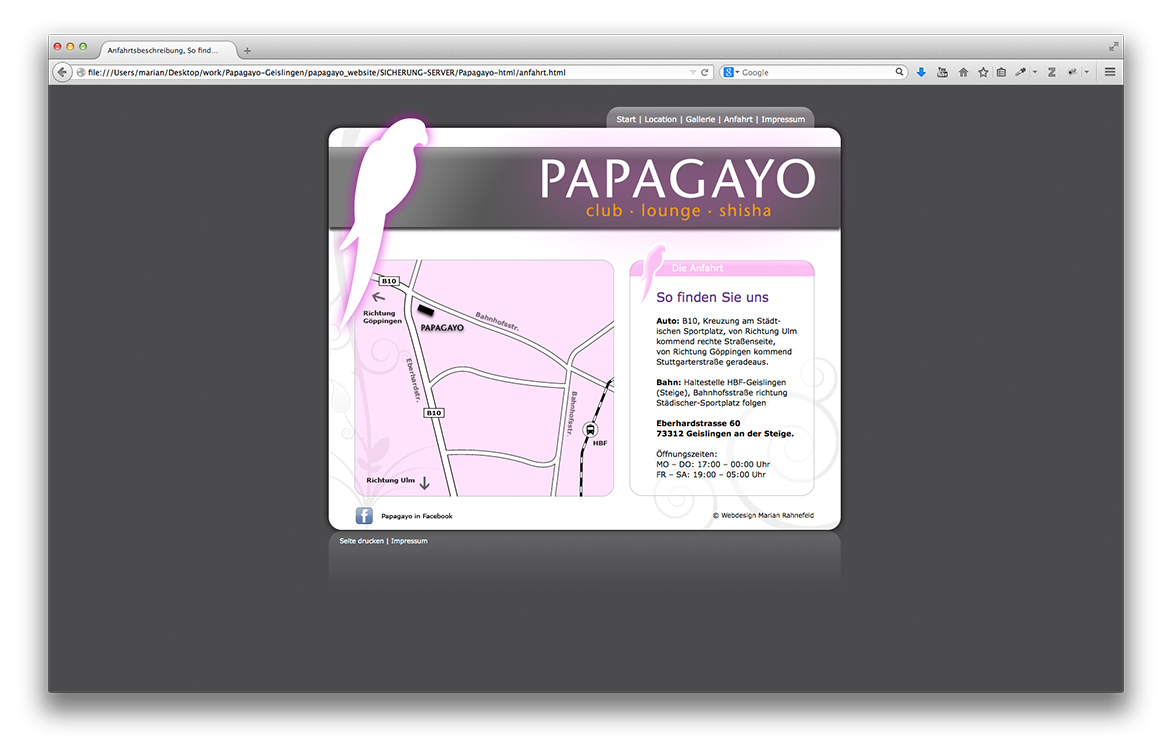The height and width of the screenshot is (750, 1170).
Task: Click the browser back arrow button
Action: tap(62, 72)
